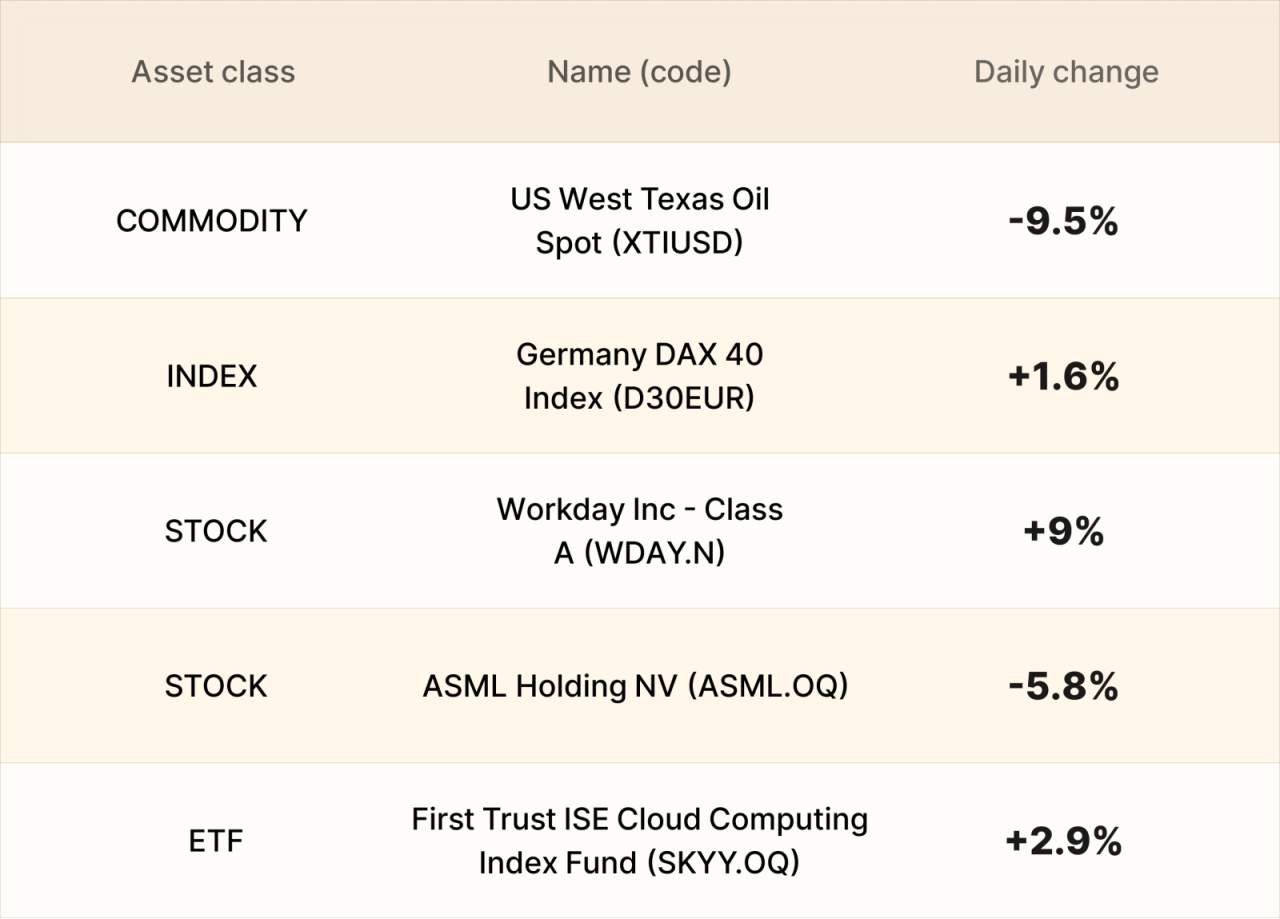Click the +2.9% daily change value
Screen dimensions: 1280x919
point(1063,842)
